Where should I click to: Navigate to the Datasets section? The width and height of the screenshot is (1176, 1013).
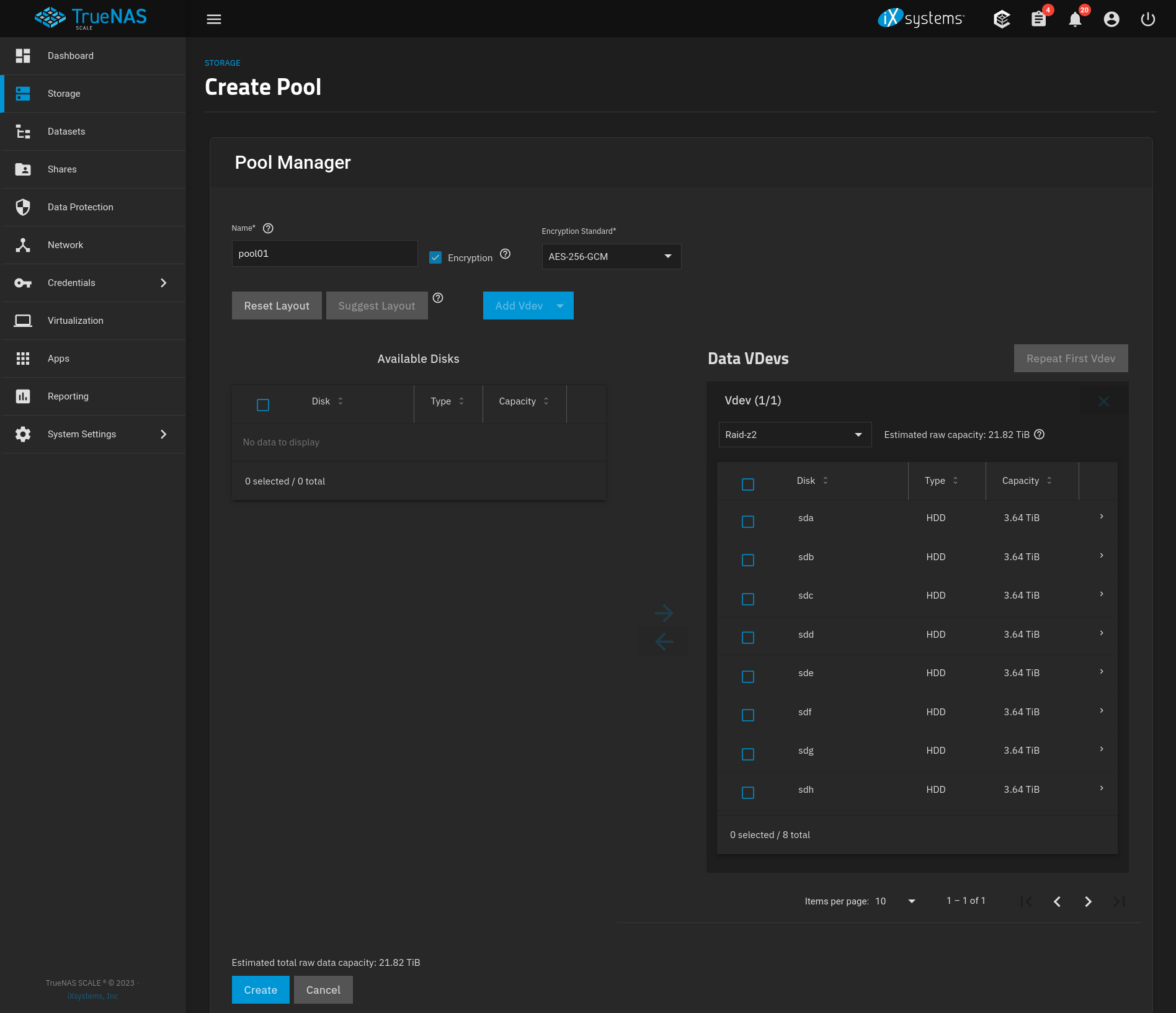[66, 131]
